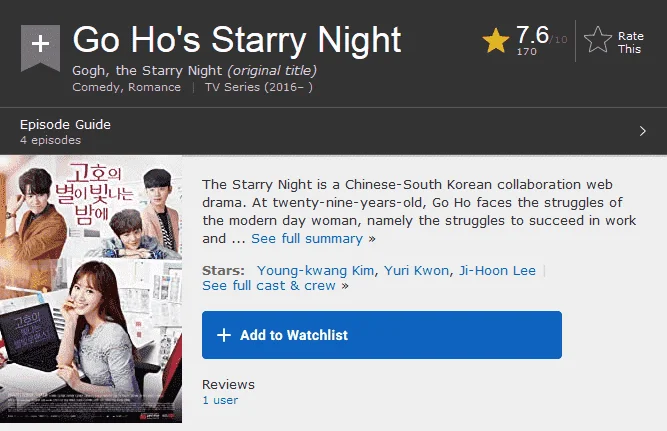667x431 pixels.
Task: Click the Rate This label
Action: point(630,43)
